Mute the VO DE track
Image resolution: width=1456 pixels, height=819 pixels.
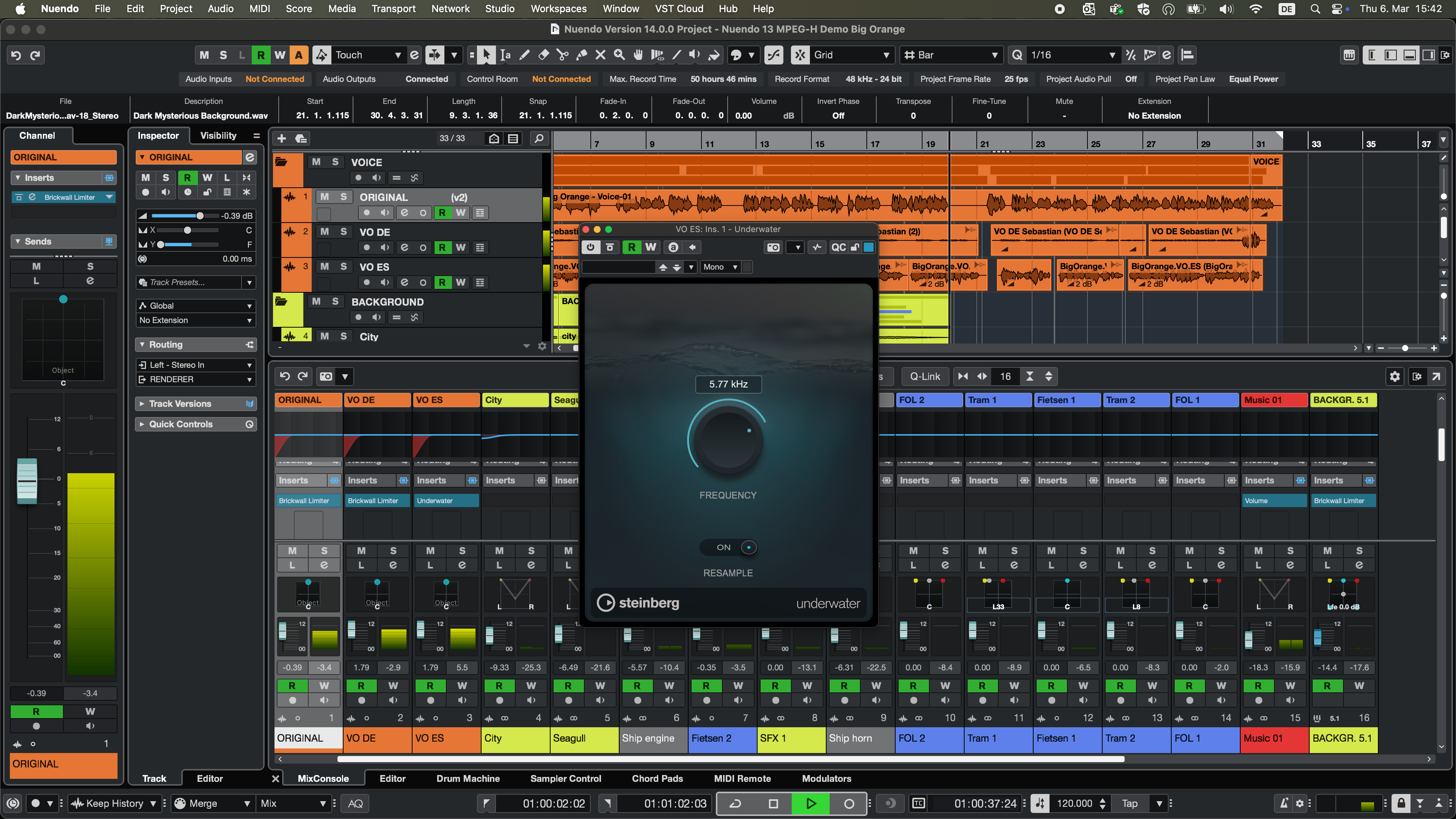pos(325,232)
